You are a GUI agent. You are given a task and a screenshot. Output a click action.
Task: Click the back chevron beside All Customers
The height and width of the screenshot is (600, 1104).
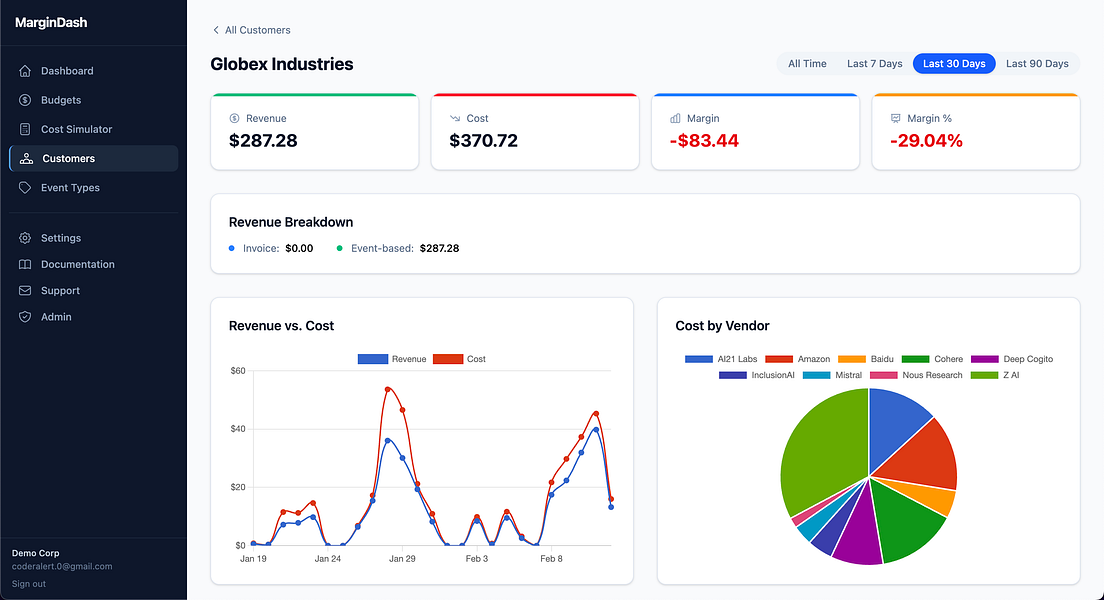click(x=215, y=30)
